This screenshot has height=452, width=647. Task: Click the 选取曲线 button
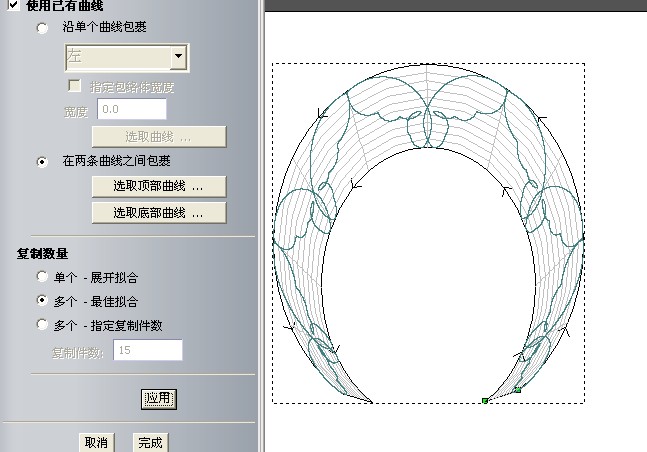tap(159, 137)
